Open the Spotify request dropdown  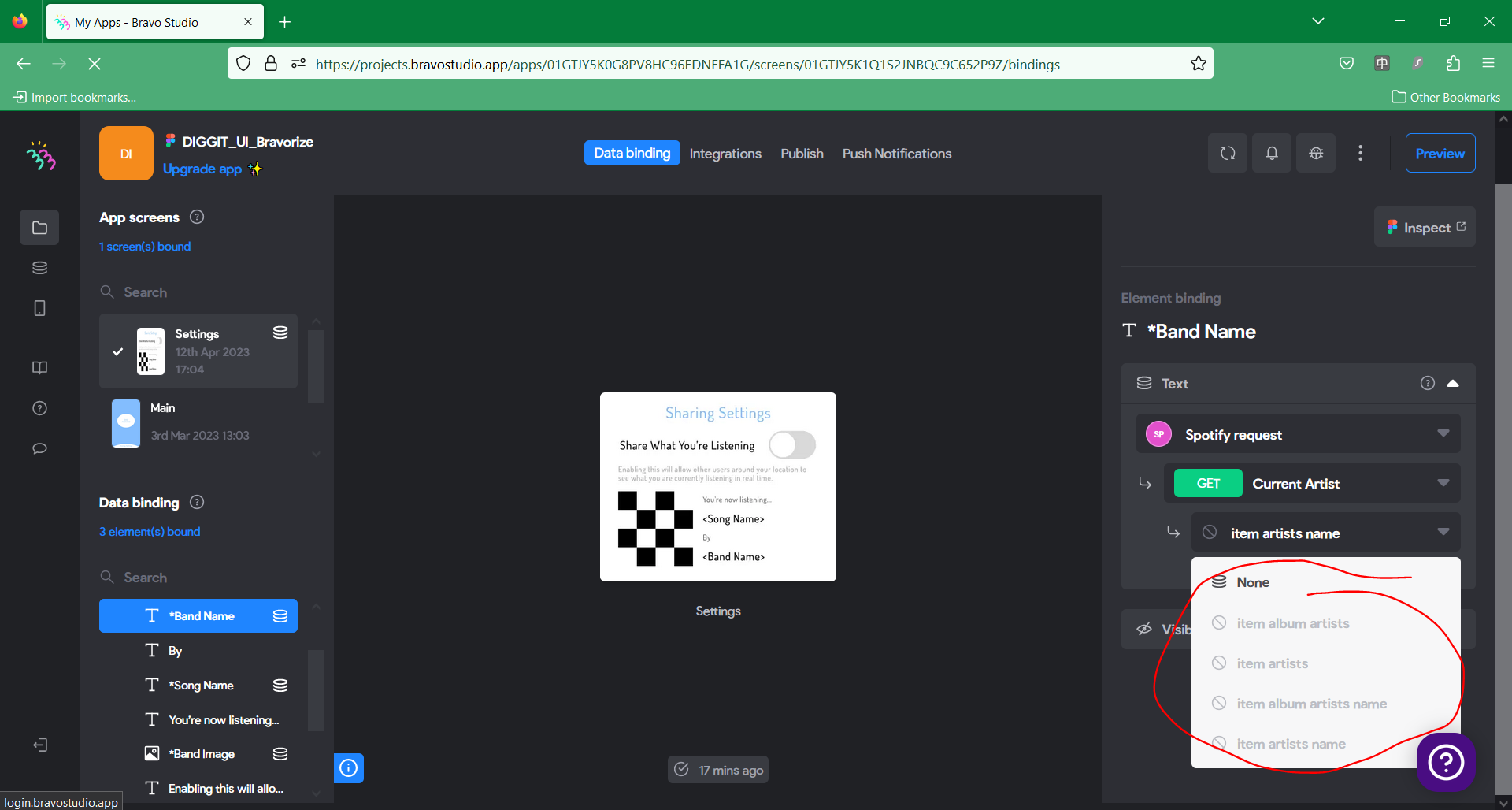coord(1298,434)
